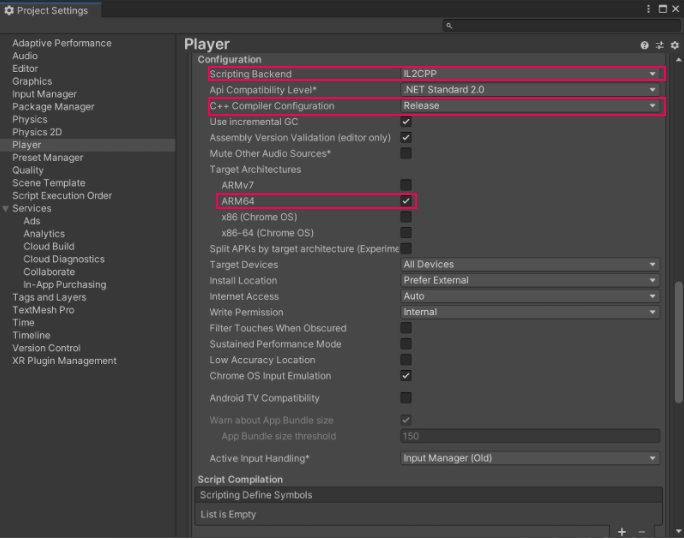Viewport: 684px width, 539px height.
Task: Add a scripting define symbol with plus
Action: pos(621,532)
